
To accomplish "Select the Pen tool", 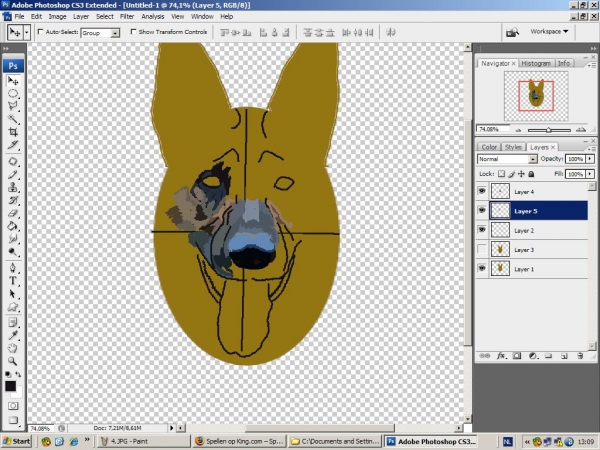I will pyautogui.click(x=13, y=268).
